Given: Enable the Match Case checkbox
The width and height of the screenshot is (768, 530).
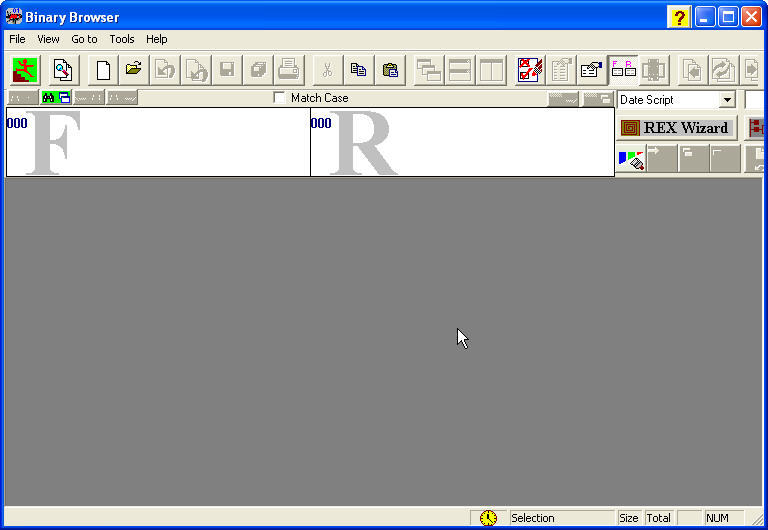Looking at the screenshot, I should coord(279,97).
